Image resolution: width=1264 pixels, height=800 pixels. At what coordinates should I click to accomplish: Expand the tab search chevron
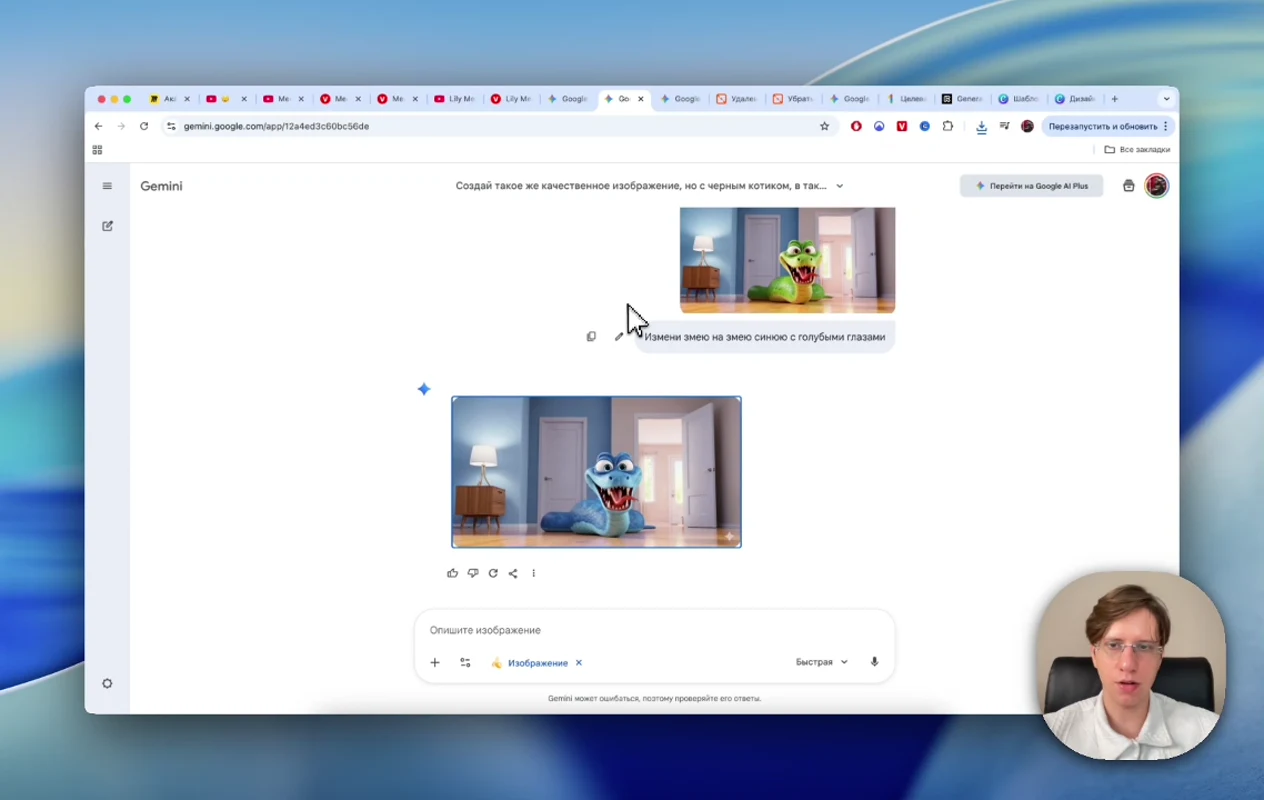[x=1166, y=99]
